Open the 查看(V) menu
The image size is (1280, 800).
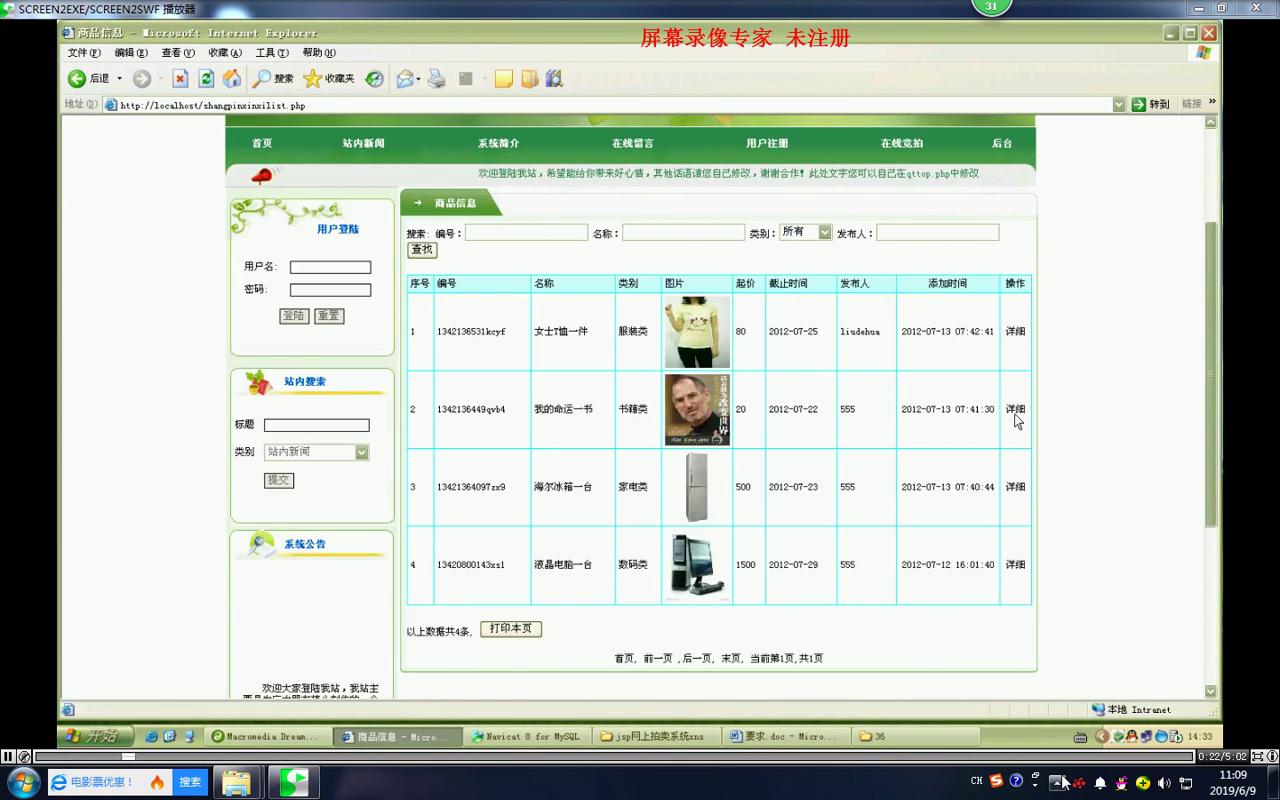click(177, 53)
